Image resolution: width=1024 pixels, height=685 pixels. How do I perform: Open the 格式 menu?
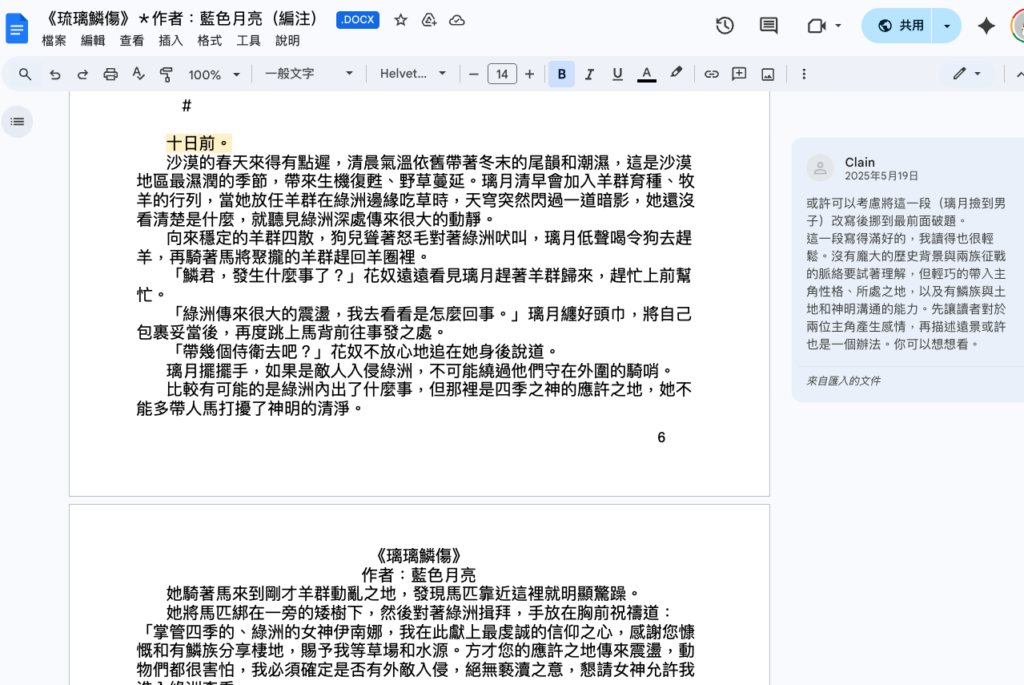(x=210, y=40)
